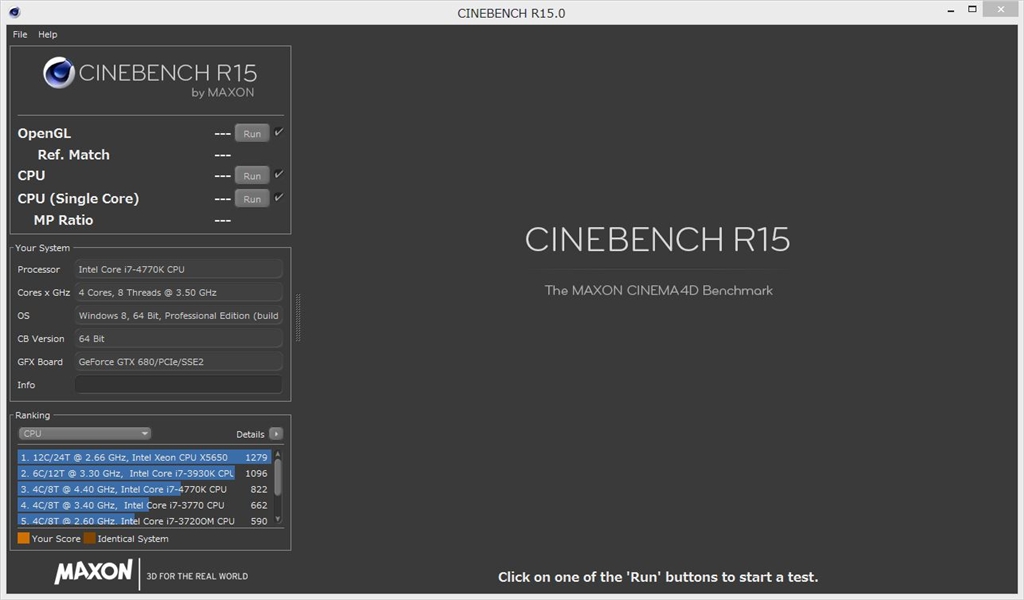The height and width of the screenshot is (600, 1024).
Task: Click the Details arrow button in Ranking
Action: (x=276, y=434)
